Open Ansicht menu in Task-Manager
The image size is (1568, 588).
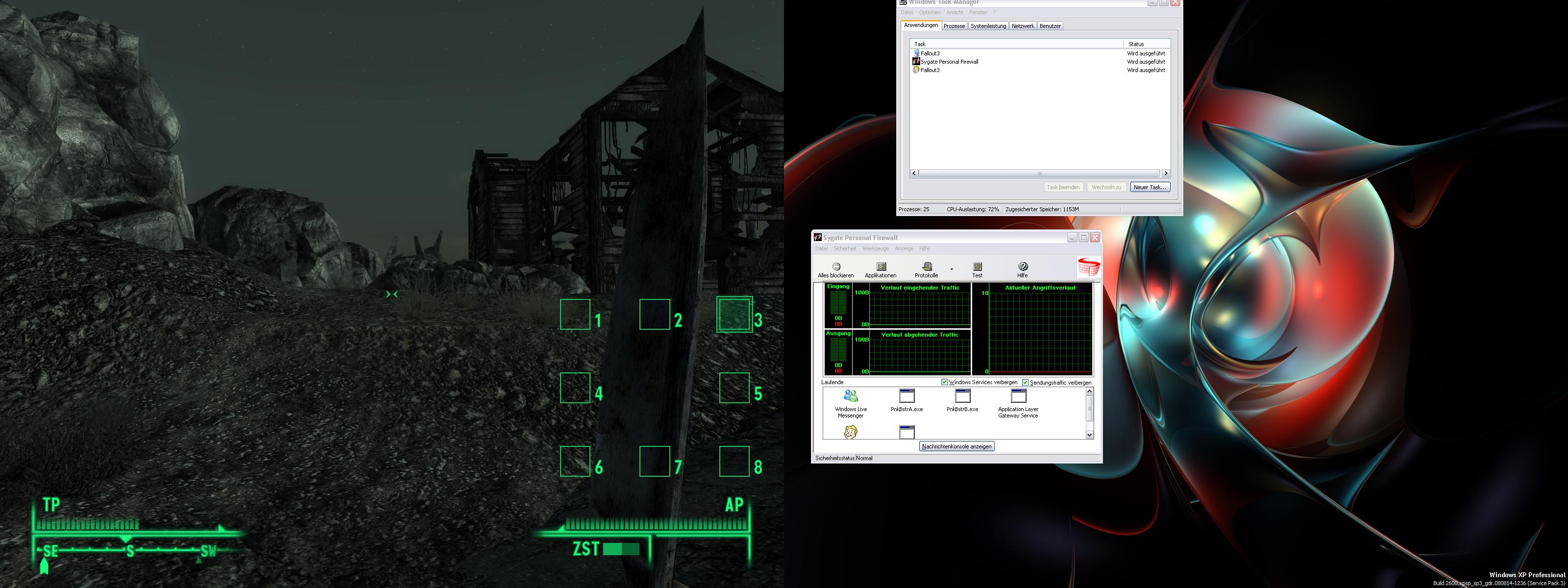tap(955, 12)
